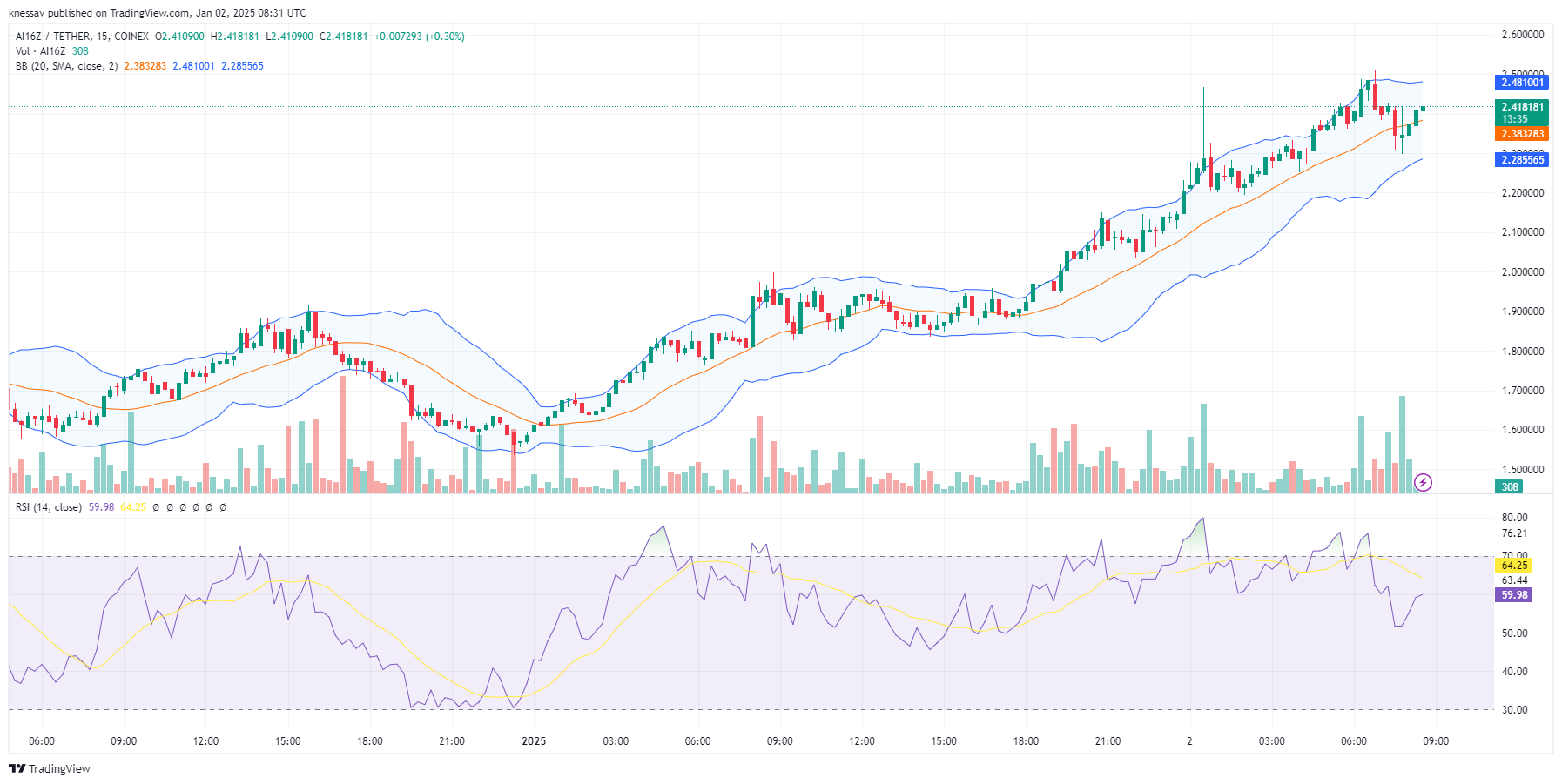Click the 30.00 RSI axis tick
This screenshot has height=784, width=1562.
coord(1514,710)
